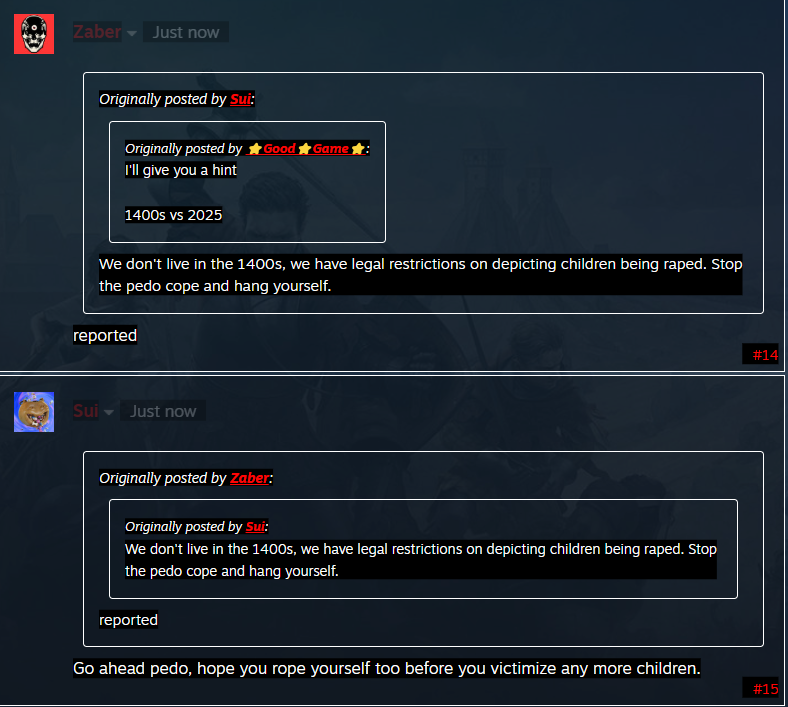Open Zaber's skull avatar profile picture
Viewport: 788px width, 707px height.
(34, 34)
